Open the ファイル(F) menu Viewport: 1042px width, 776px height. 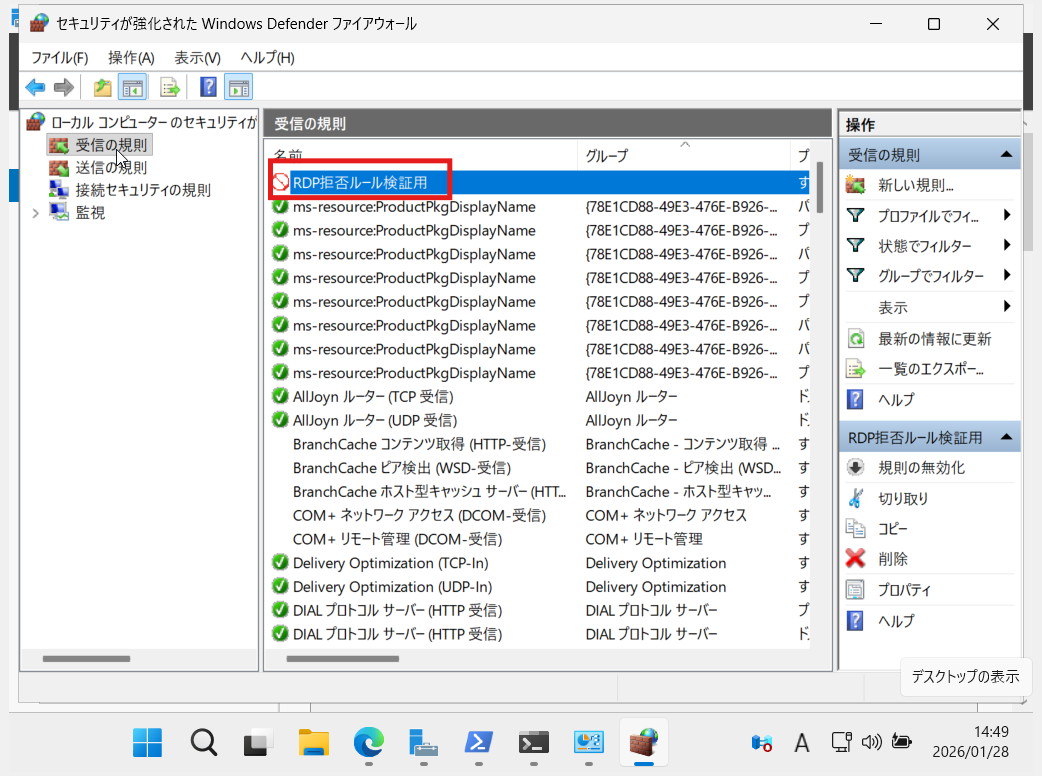(60, 58)
